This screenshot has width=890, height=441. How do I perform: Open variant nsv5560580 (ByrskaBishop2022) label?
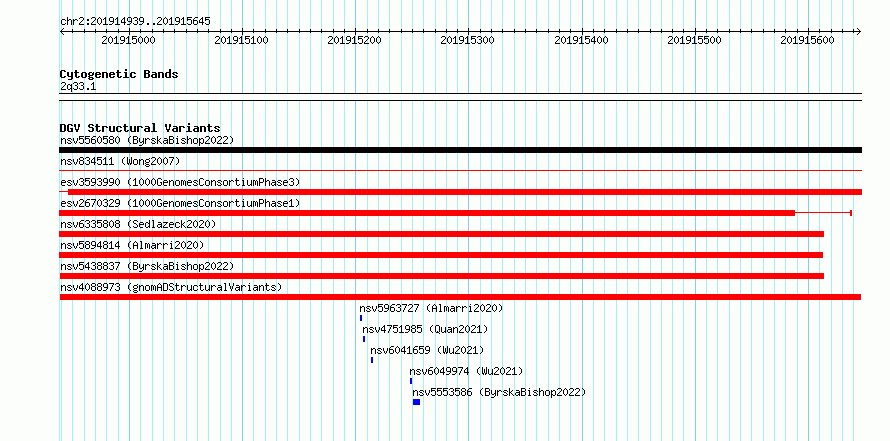pyautogui.click(x=147, y=140)
